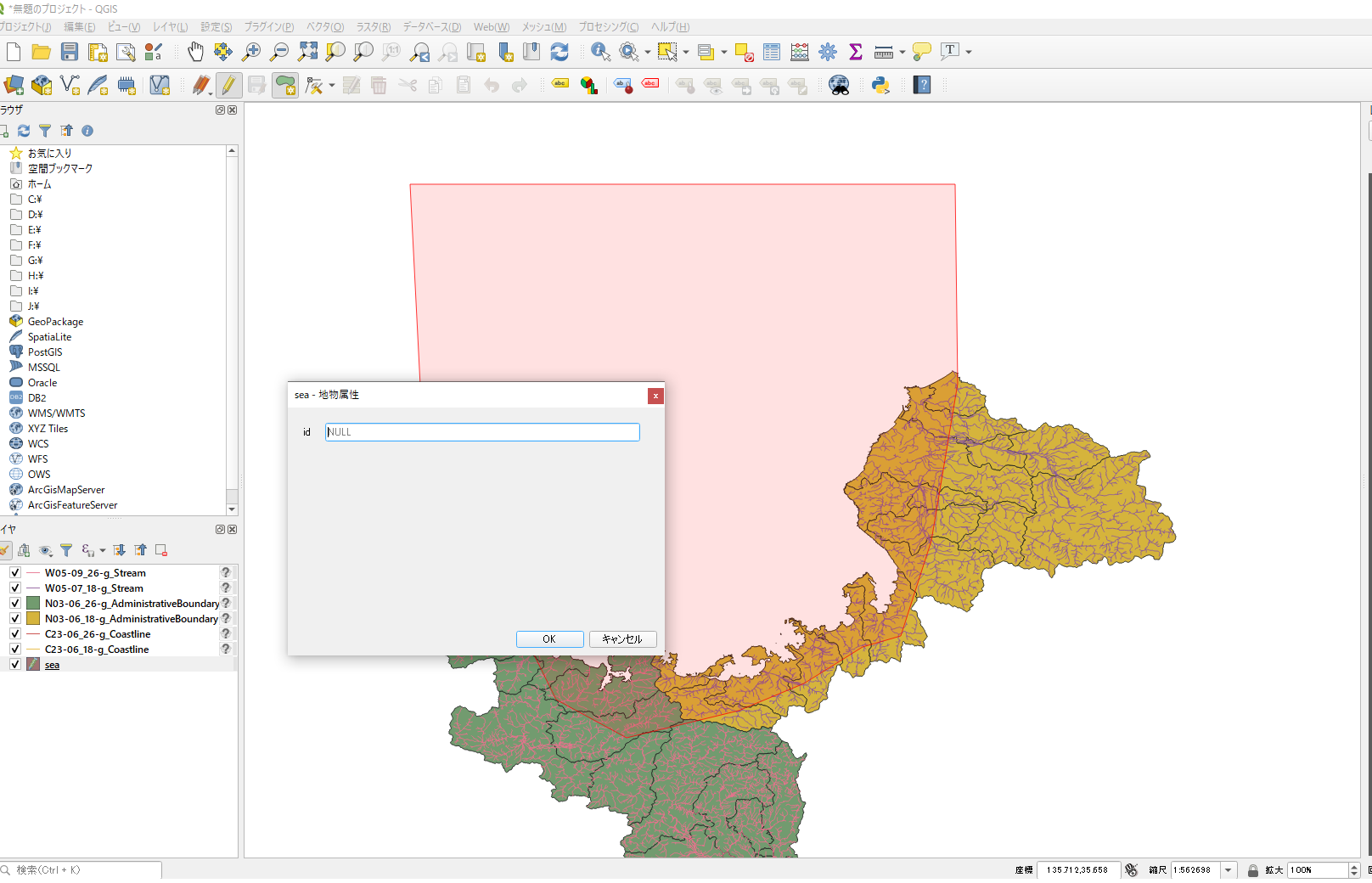
Task: Select the Pan Map hand tool
Action: (195, 52)
